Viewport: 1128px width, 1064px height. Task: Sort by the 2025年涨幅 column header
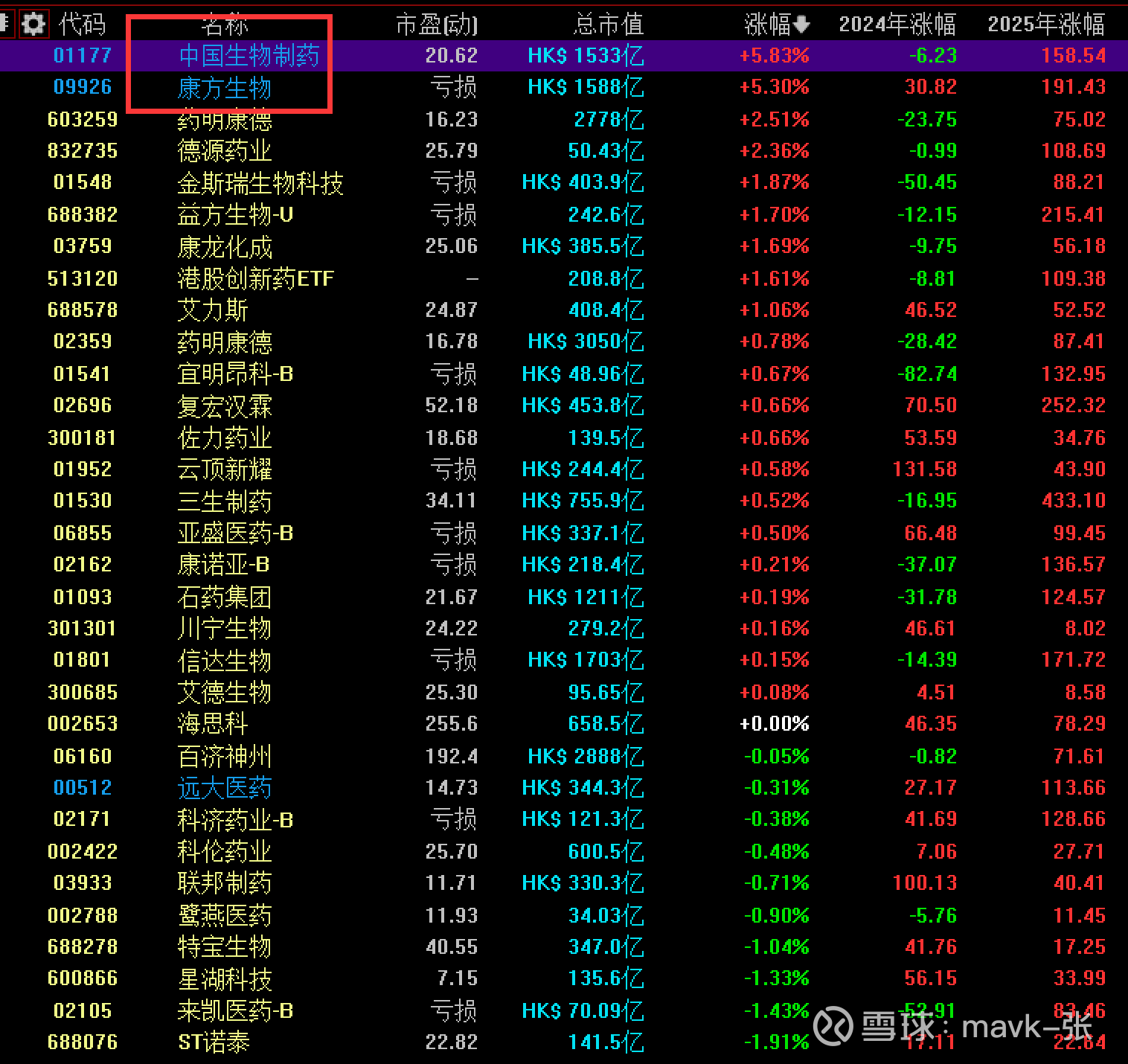click(1046, 25)
